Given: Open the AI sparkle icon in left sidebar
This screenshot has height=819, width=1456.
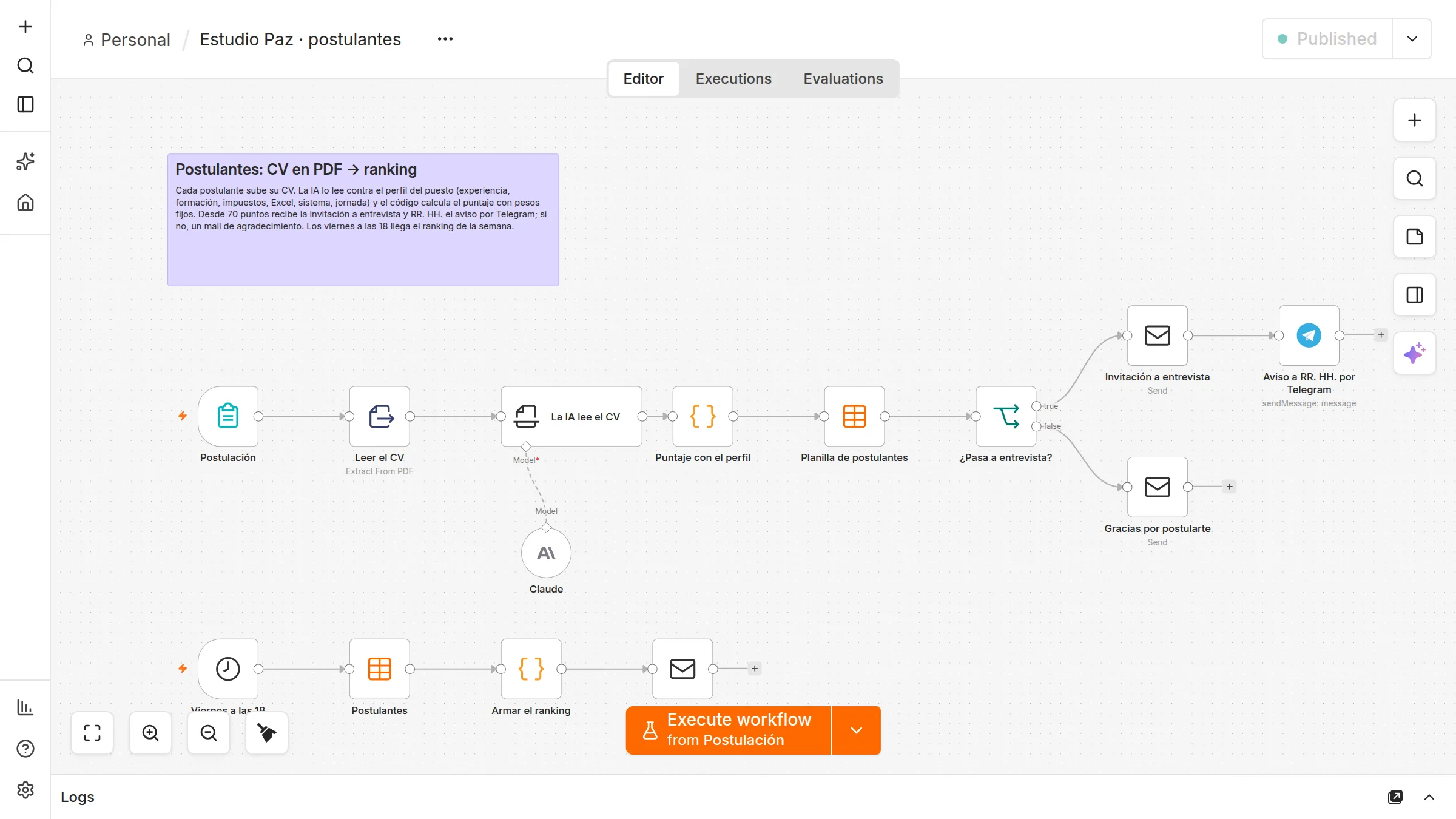Looking at the screenshot, I should pyautogui.click(x=25, y=161).
